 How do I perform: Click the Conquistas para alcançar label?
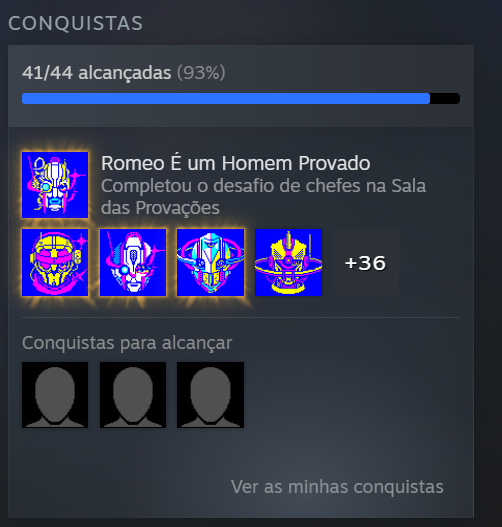coord(127,343)
